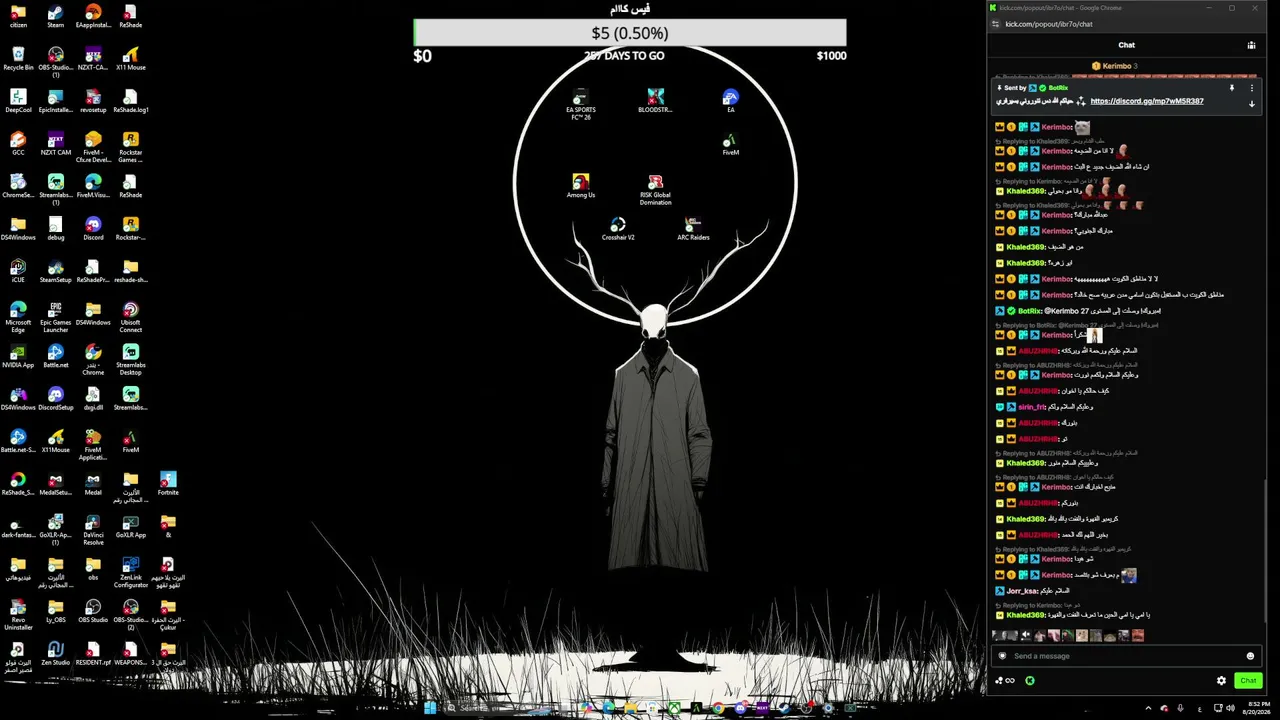Click the green Chat send button

coord(1248,681)
